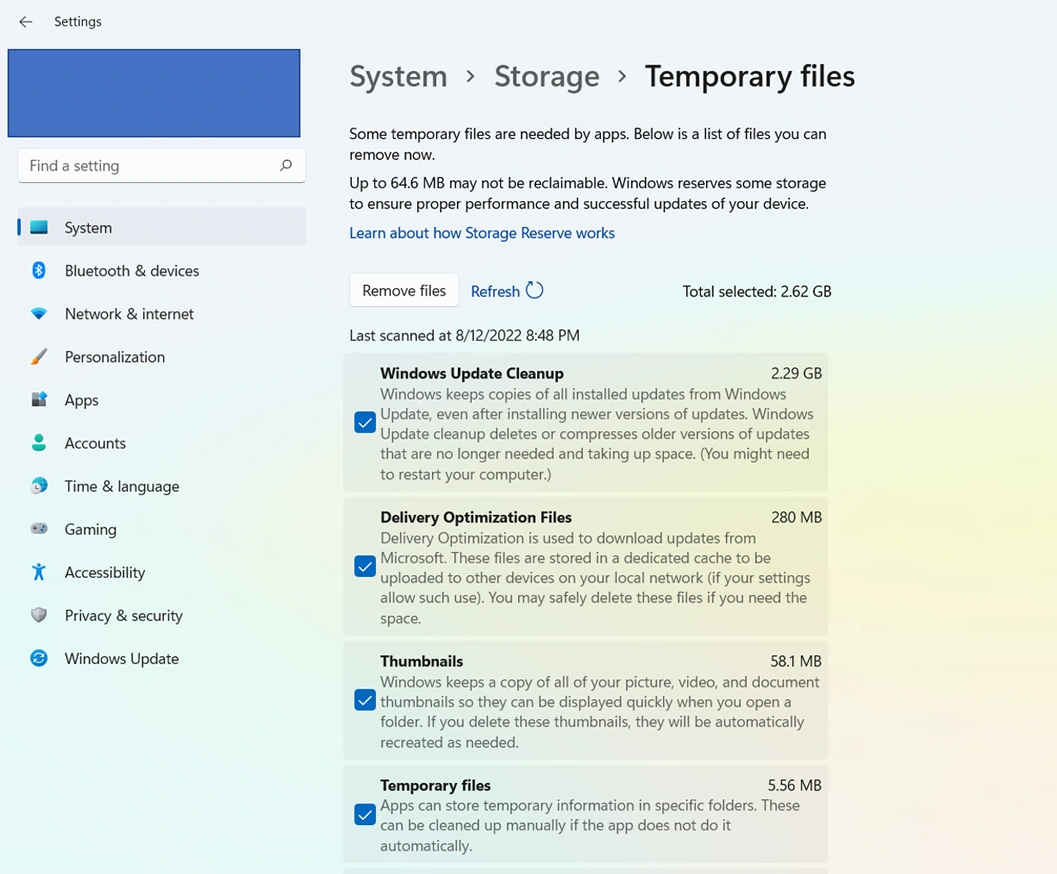Open Learn about how Storage Reserve works
The width and height of the screenshot is (1057, 874).
tap(482, 233)
